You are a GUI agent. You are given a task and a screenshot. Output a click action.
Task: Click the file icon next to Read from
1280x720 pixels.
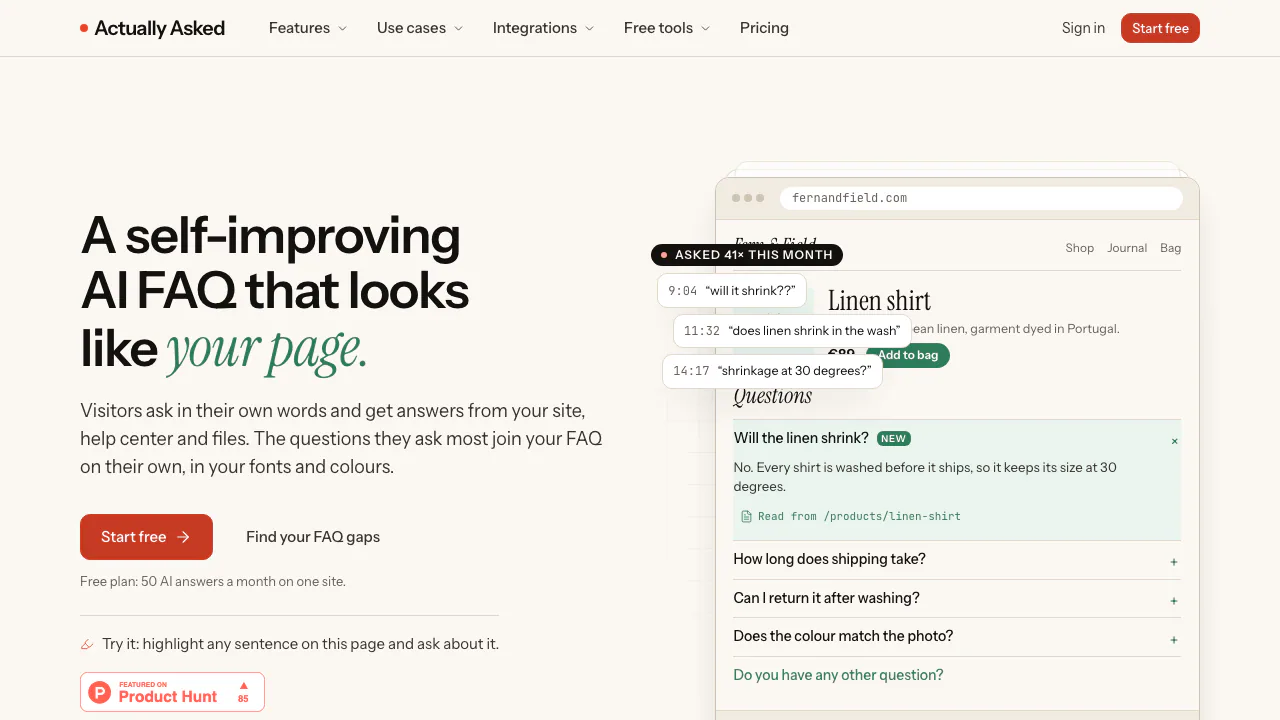[746, 517]
